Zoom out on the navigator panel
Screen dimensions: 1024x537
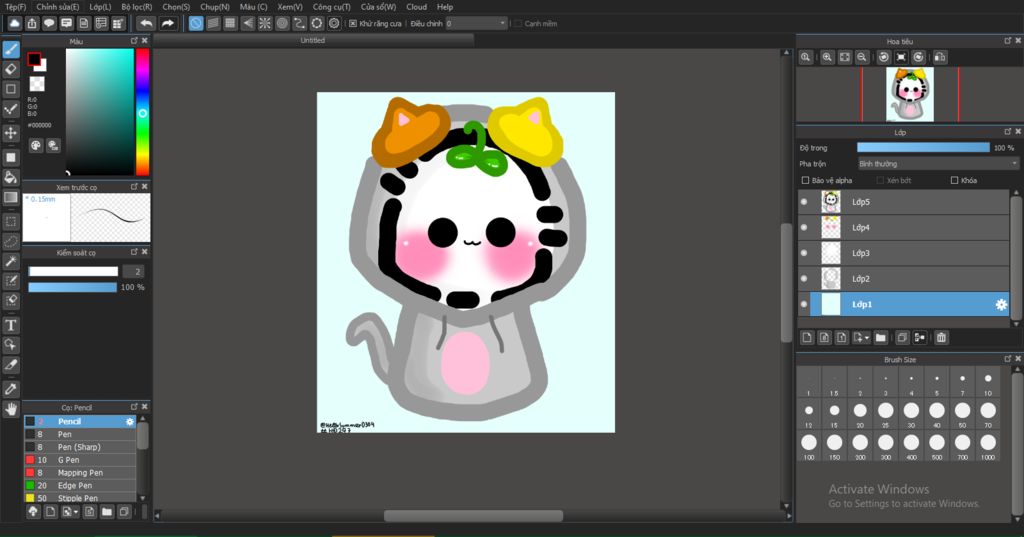pos(862,57)
